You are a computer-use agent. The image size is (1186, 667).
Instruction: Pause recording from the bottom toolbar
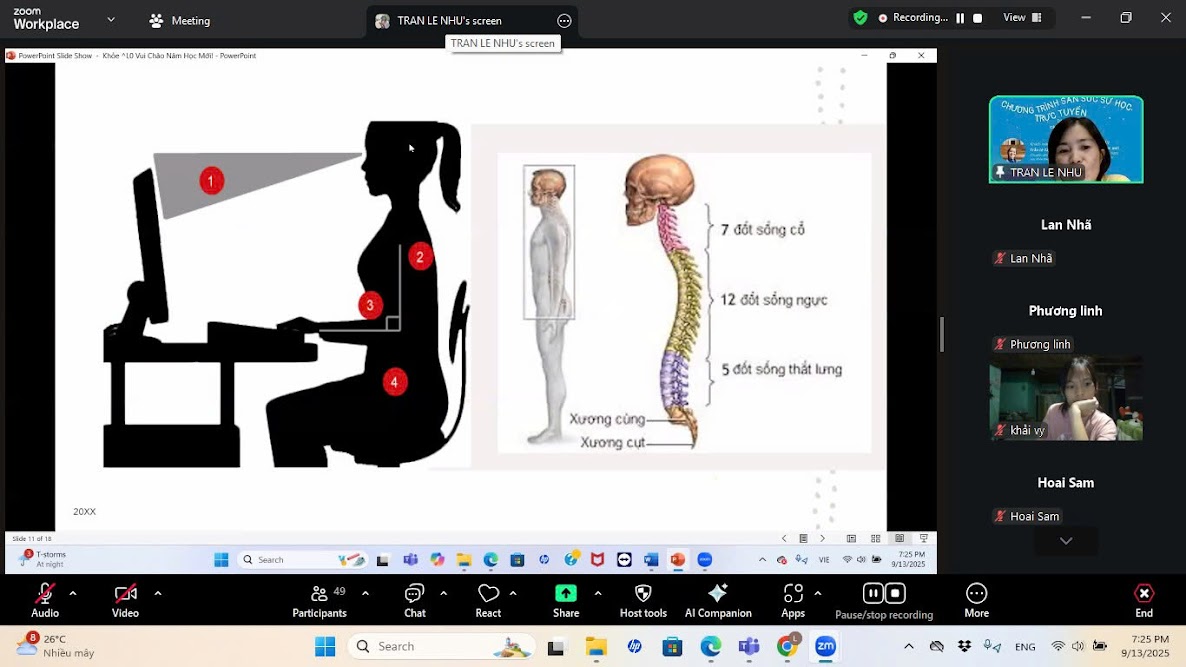[873, 593]
